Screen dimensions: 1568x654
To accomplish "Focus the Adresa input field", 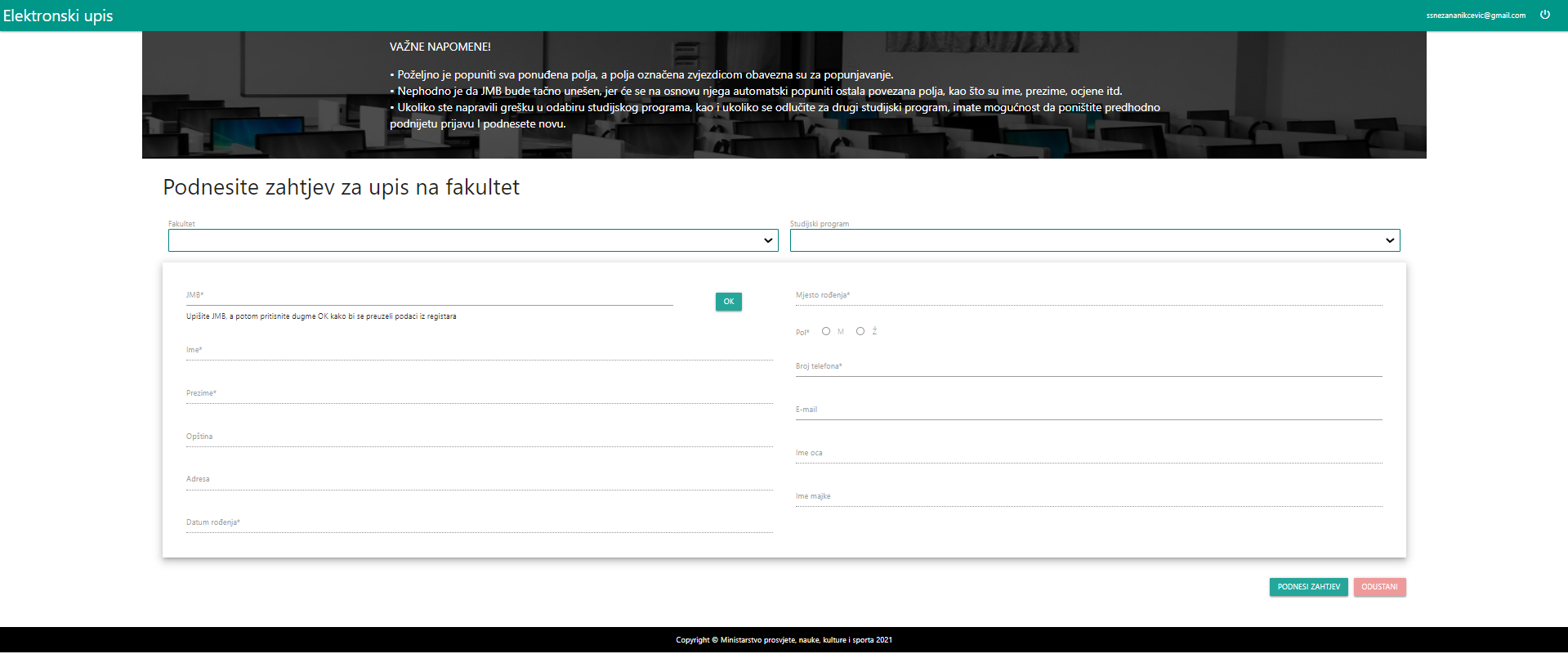I will coord(480,481).
